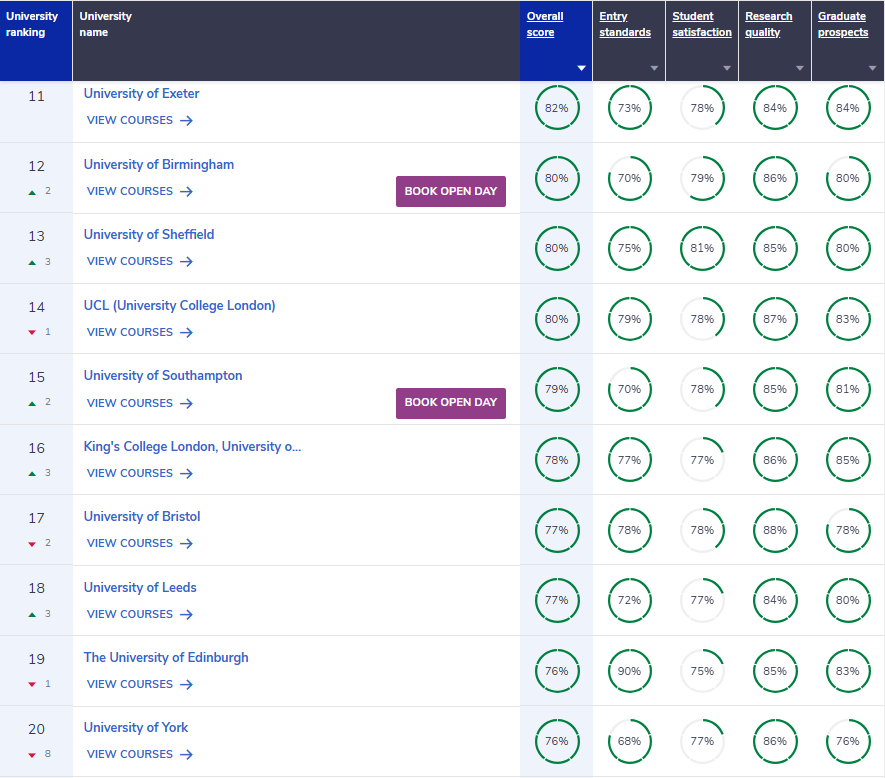Click the Graduate prospects column header link
This screenshot has height=778, width=885.
pos(843,24)
